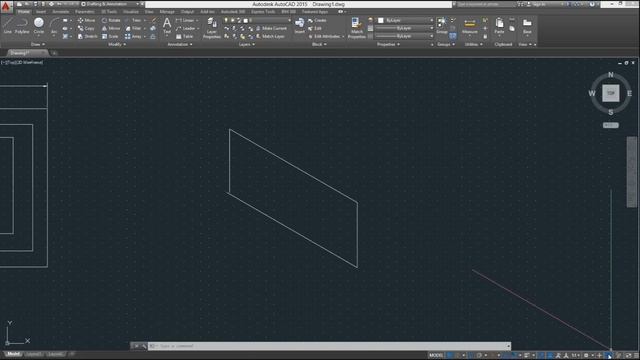Click the ByLayer white color swatch
The width and height of the screenshot is (640, 360).
(x=381, y=20)
